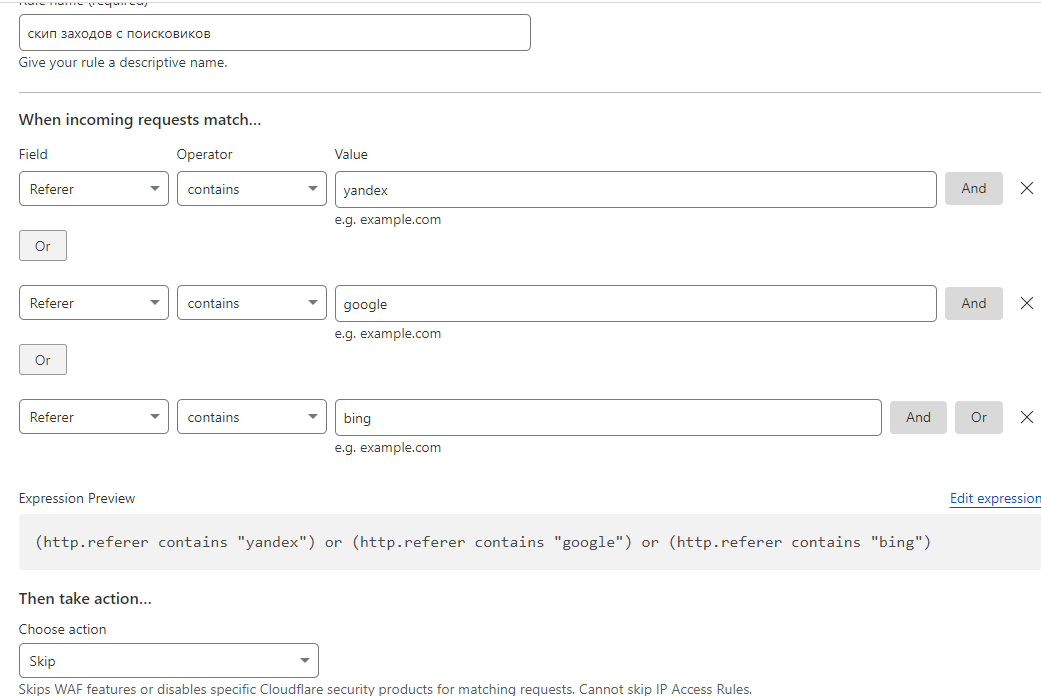Open the Edit expression link
Screen dimensions: 1041x696
click(x=994, y=498)
